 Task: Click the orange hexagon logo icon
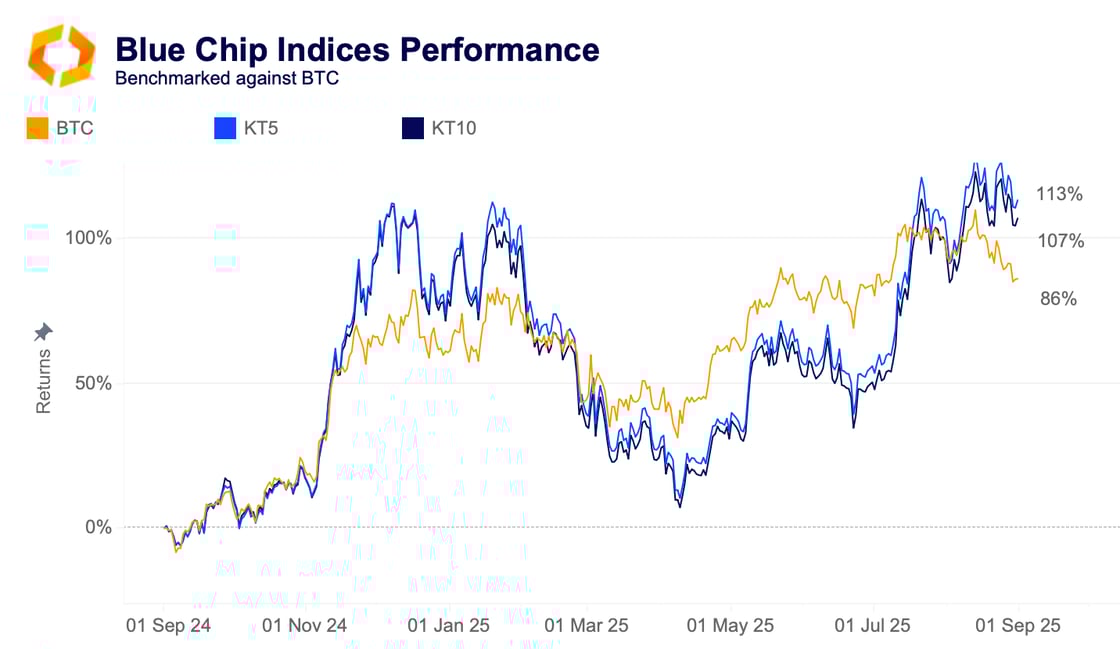[x=62, y=56]
